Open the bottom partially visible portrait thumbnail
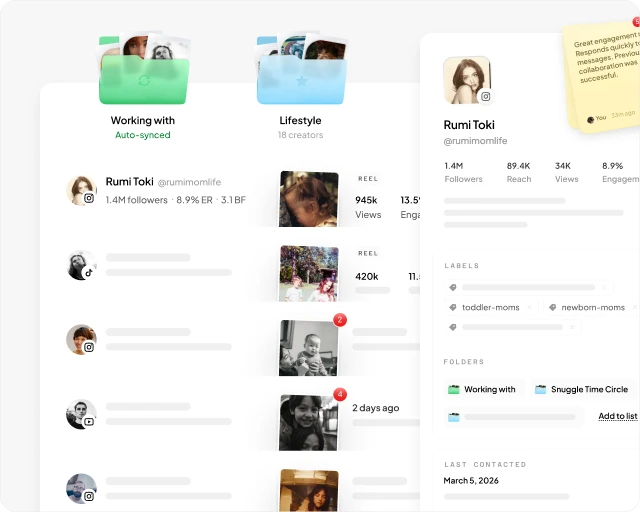This screenshot has width=640, height=512. [309, 490]
